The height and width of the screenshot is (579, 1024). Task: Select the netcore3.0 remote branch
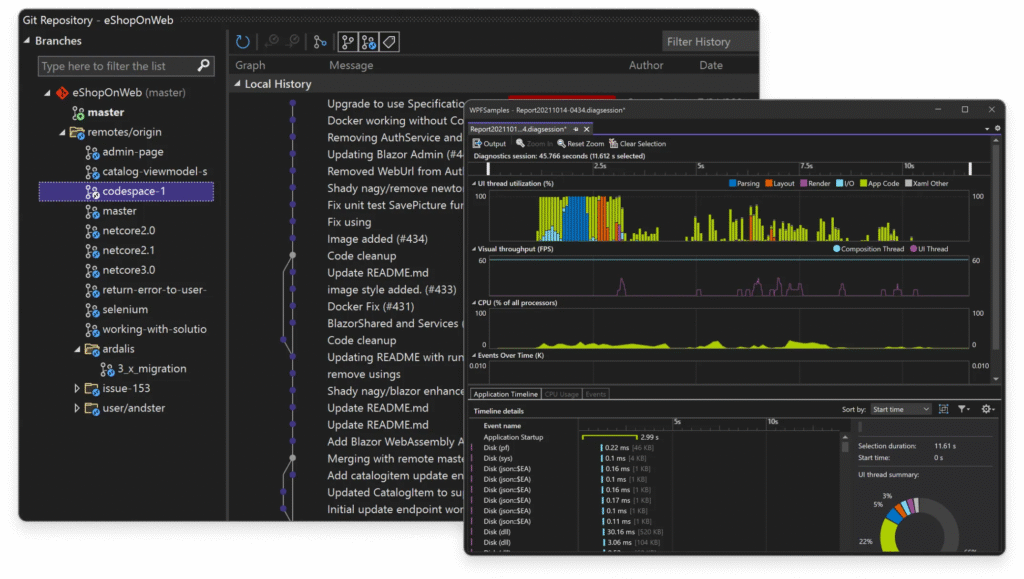[128, 270]
